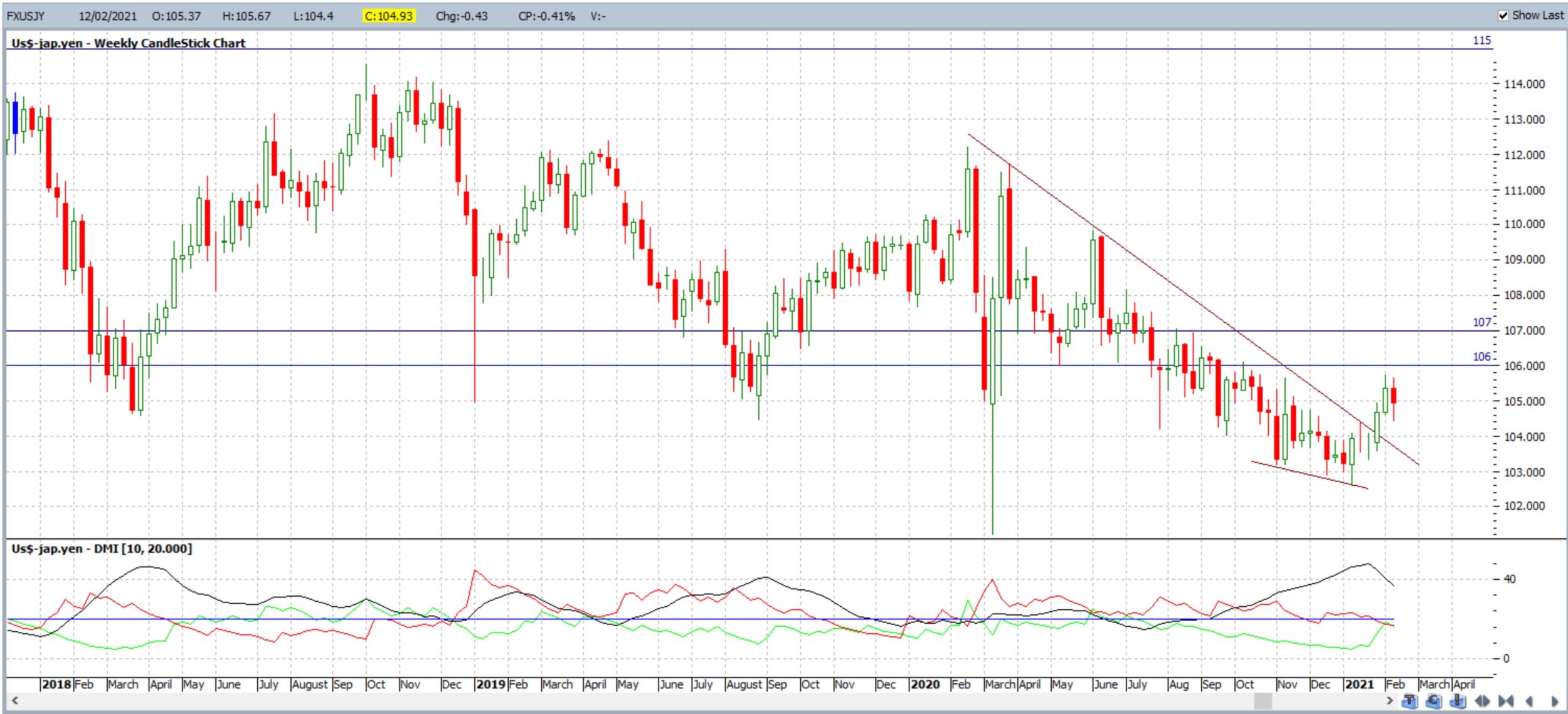Screen dimensions: 1568x714
Task: Click the 2018 year label on time axis
Action: tap(56, 685)
